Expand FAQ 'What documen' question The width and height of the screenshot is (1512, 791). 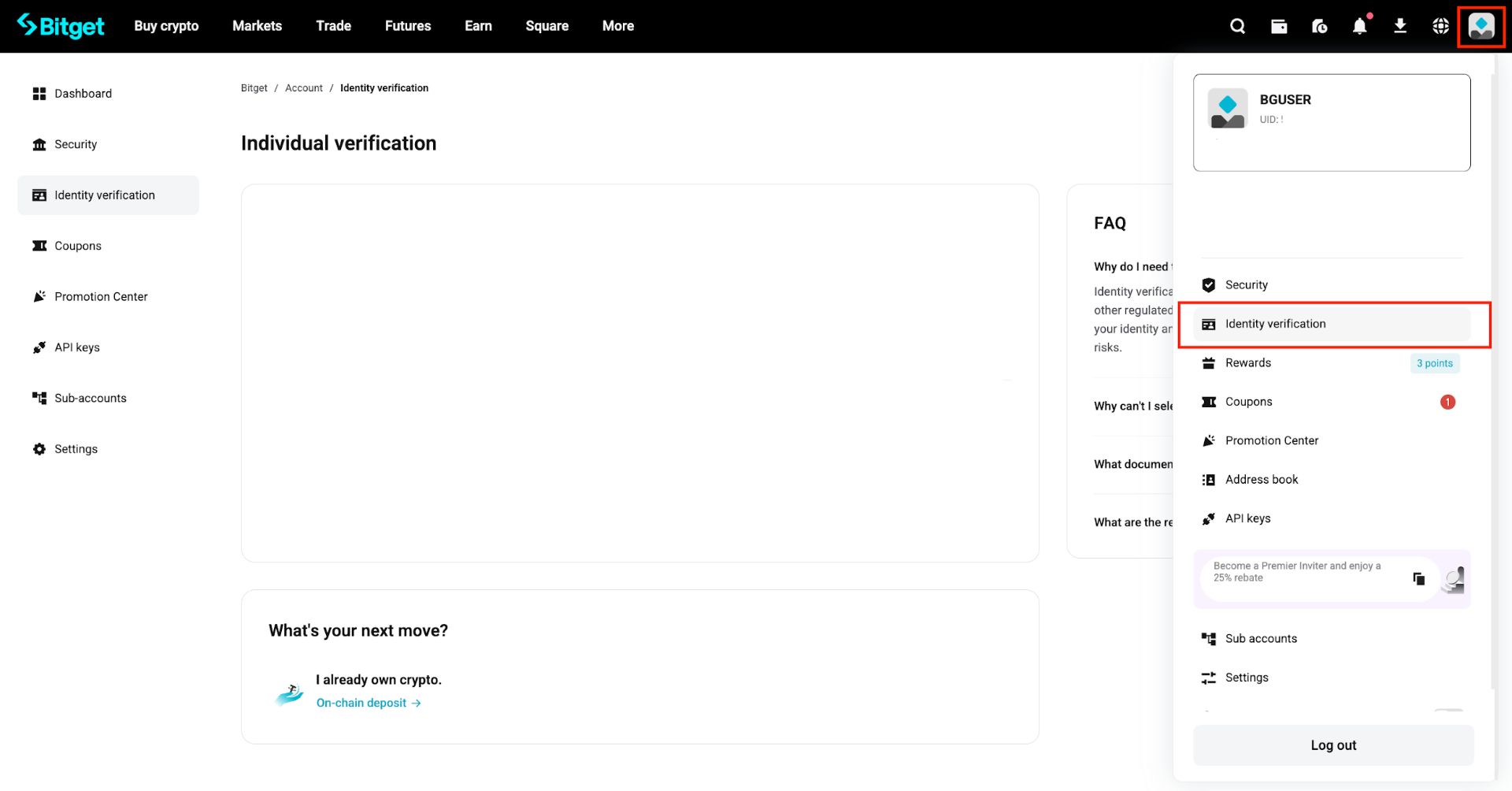click(1133, 464)
